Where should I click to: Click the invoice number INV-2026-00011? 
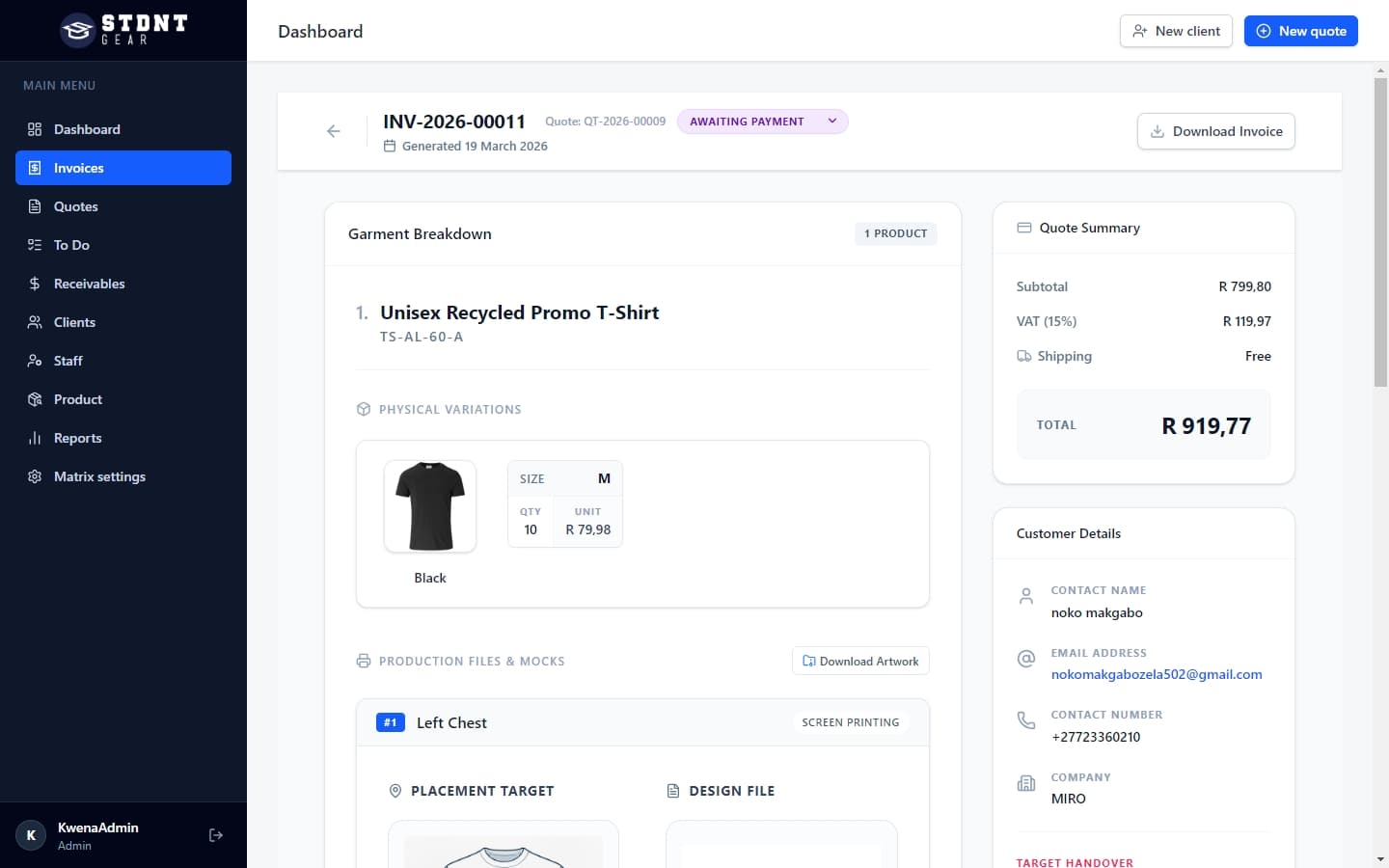[454, 122]
